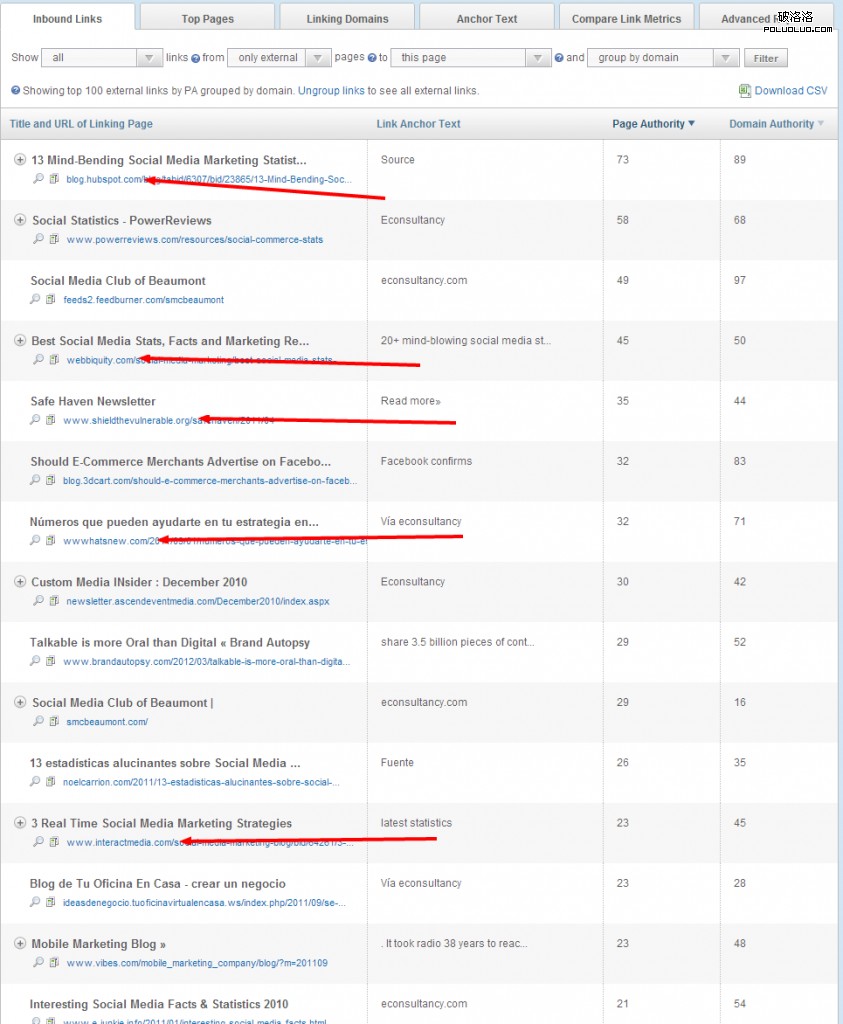
Task: Open the 'only external' source dropdown
Action: pos(280,58)
